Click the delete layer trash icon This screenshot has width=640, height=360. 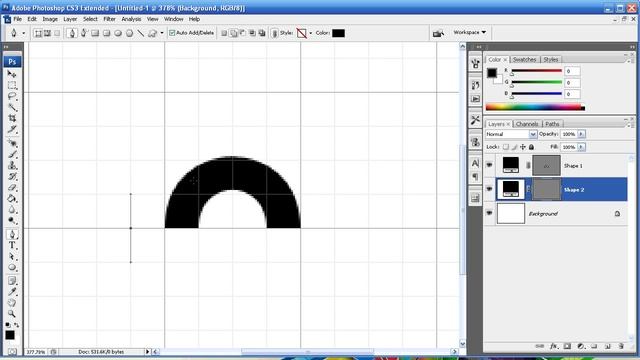coord(621,346)
